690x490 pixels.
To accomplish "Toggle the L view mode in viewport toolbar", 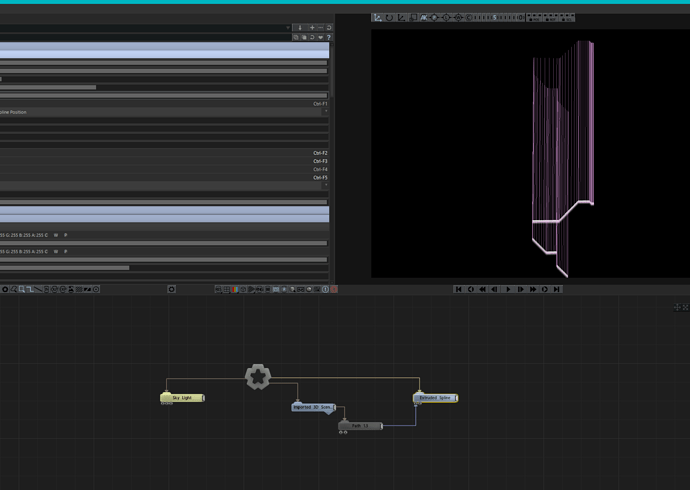I will tap(446, 18).
